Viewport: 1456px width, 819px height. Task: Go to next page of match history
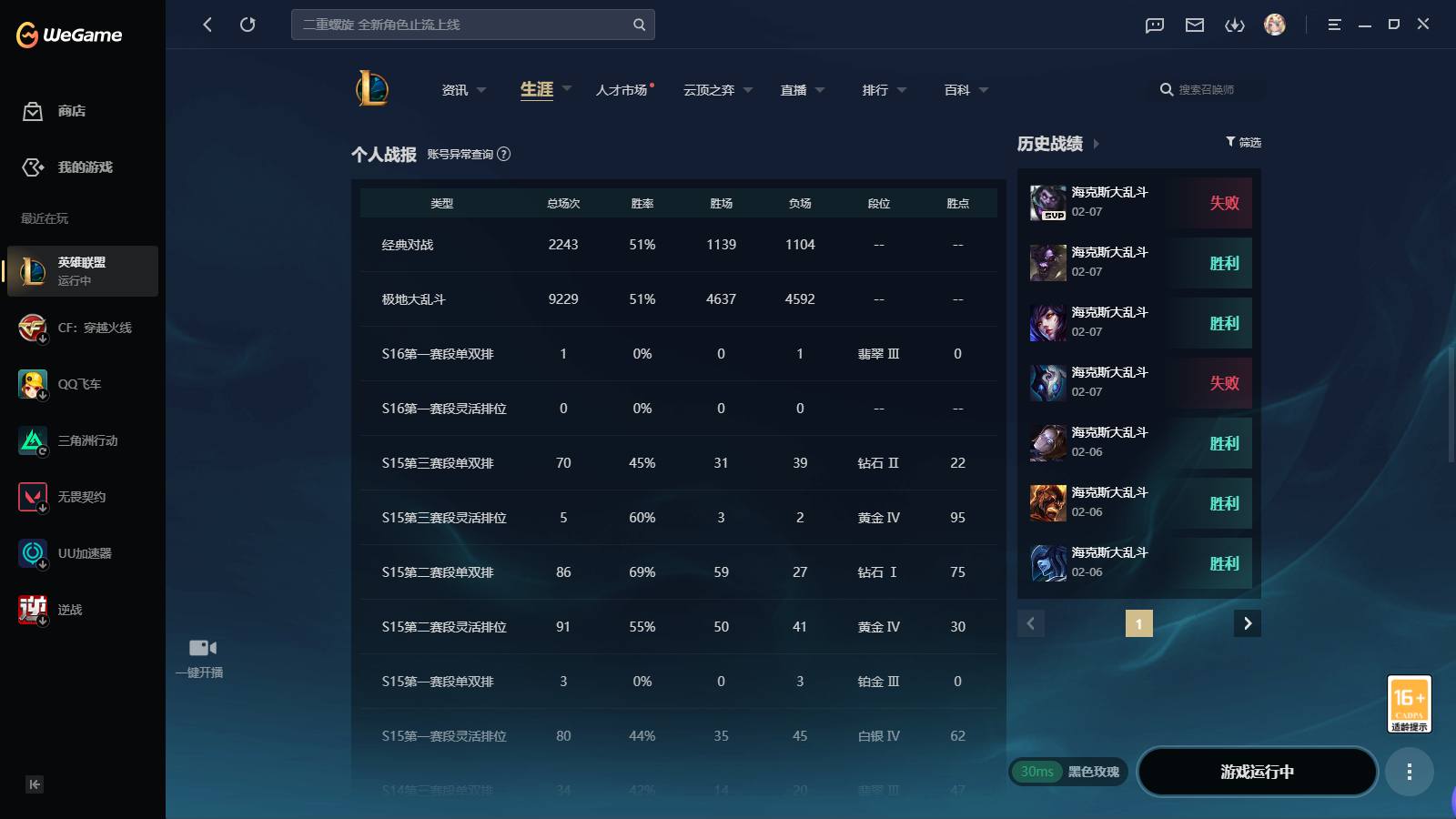[x=1248, y=623]
